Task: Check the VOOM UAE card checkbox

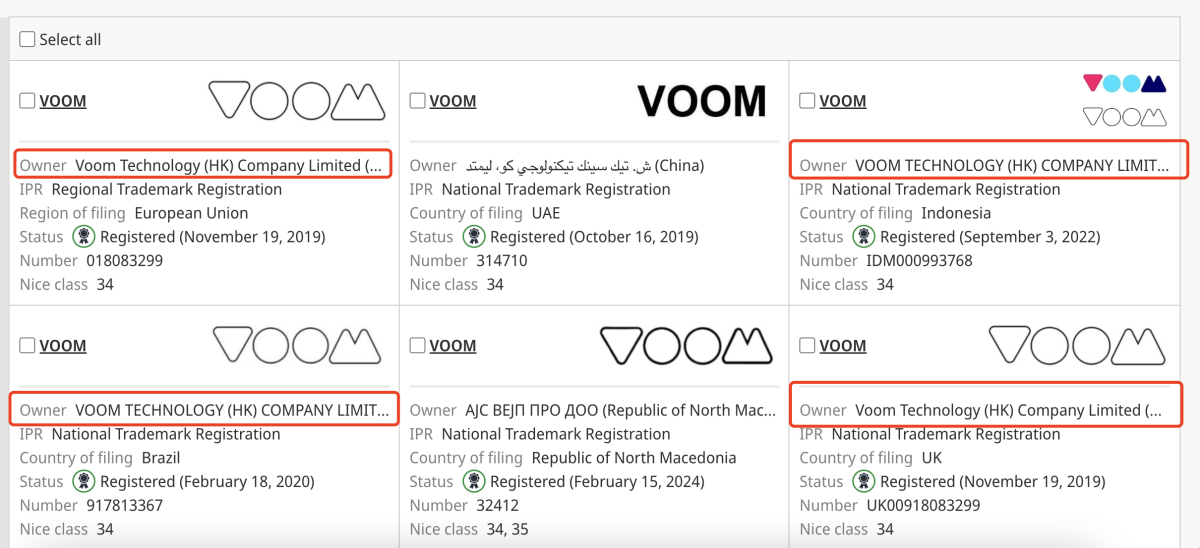Action: [x=417, y=101]
